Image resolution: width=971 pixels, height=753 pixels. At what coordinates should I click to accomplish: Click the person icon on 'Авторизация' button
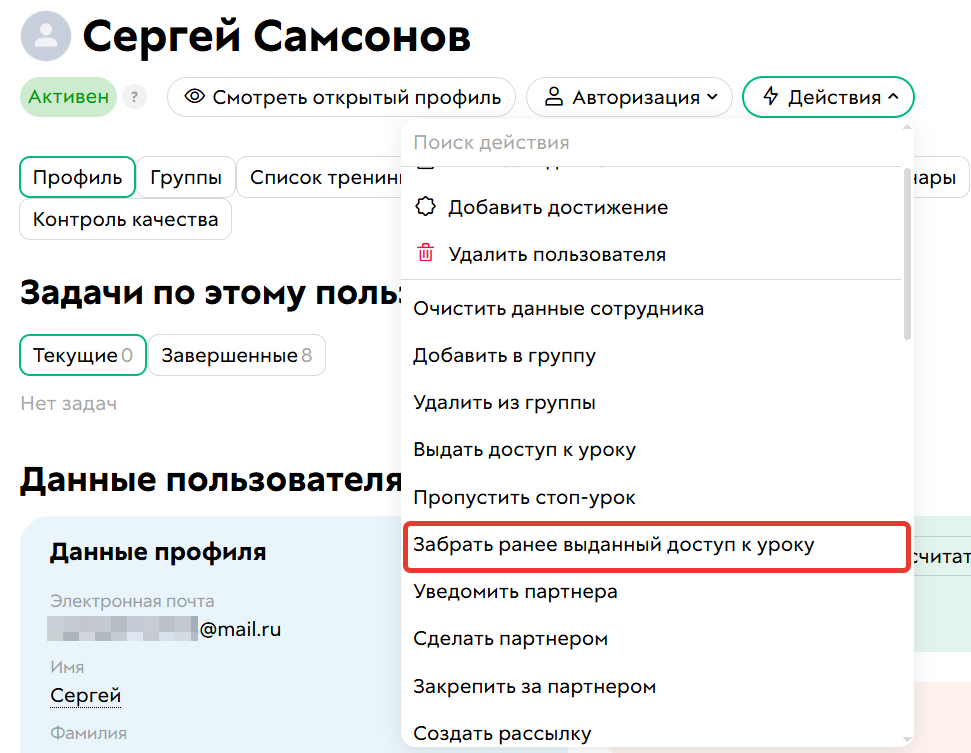554,96
